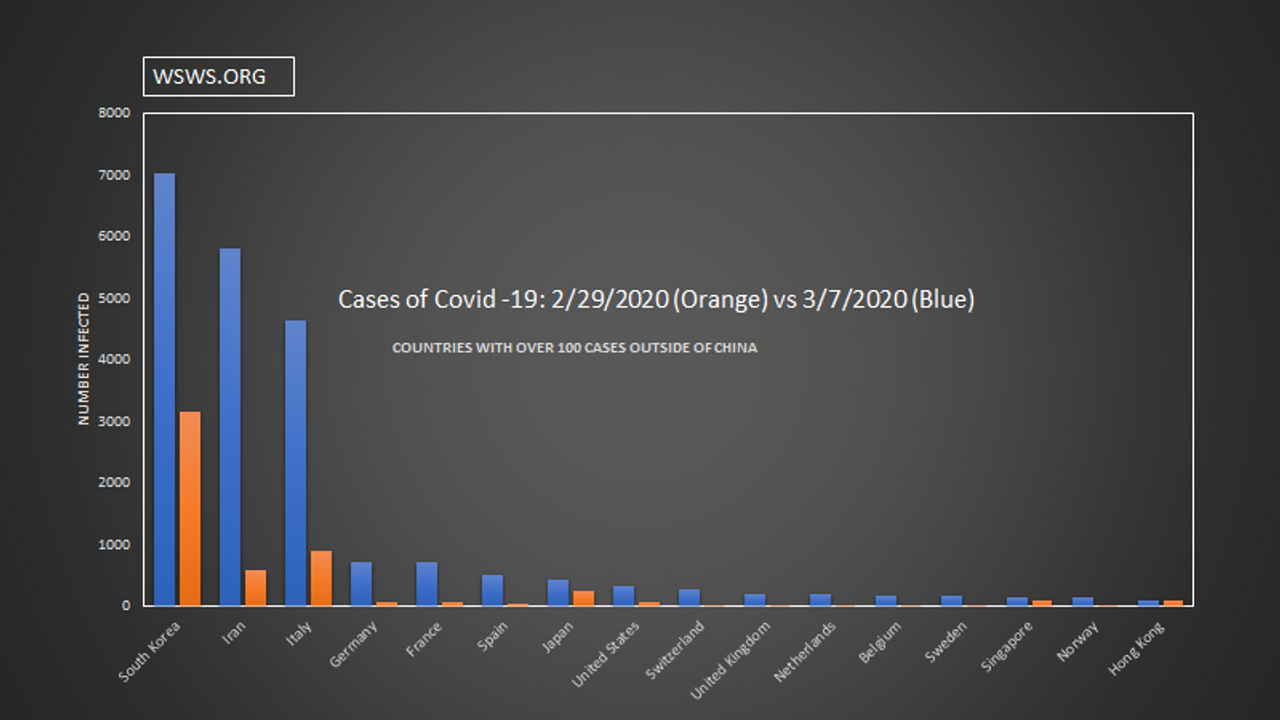Click the subtitle about countries outside China
The width and height of the screenshot is (1280, 720).
coord(574,348)
